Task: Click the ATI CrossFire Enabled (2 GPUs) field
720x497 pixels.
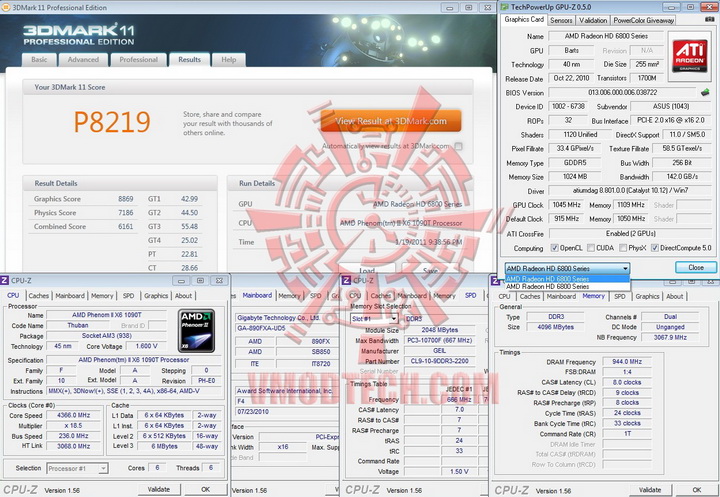Action: pos(630,233)
